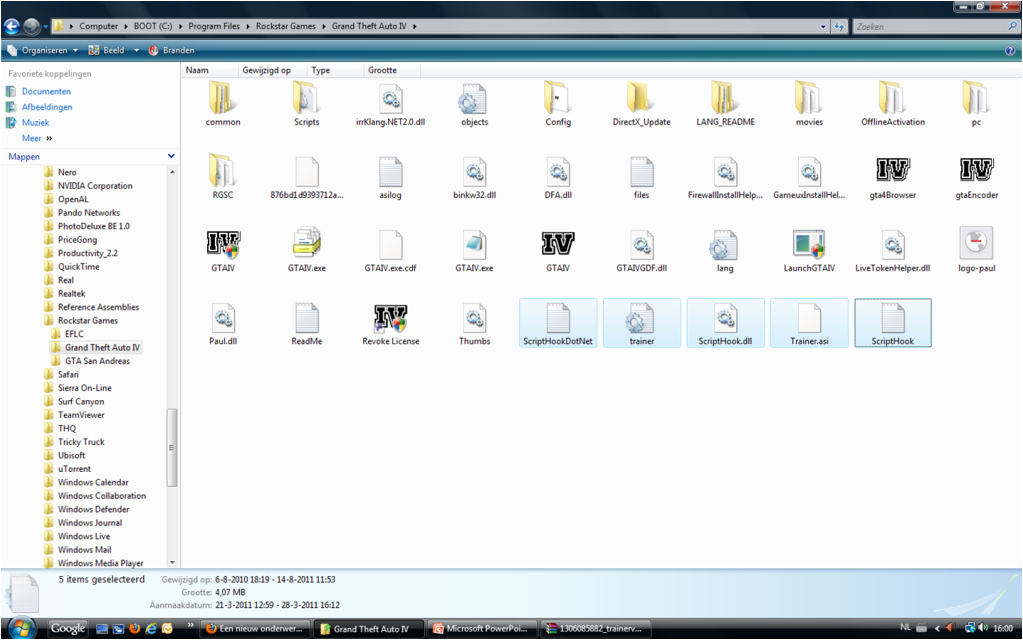The height and width of the screenshot is (640, 1023).
Task: Click the Back navigation button
Action: pos(12,26)
